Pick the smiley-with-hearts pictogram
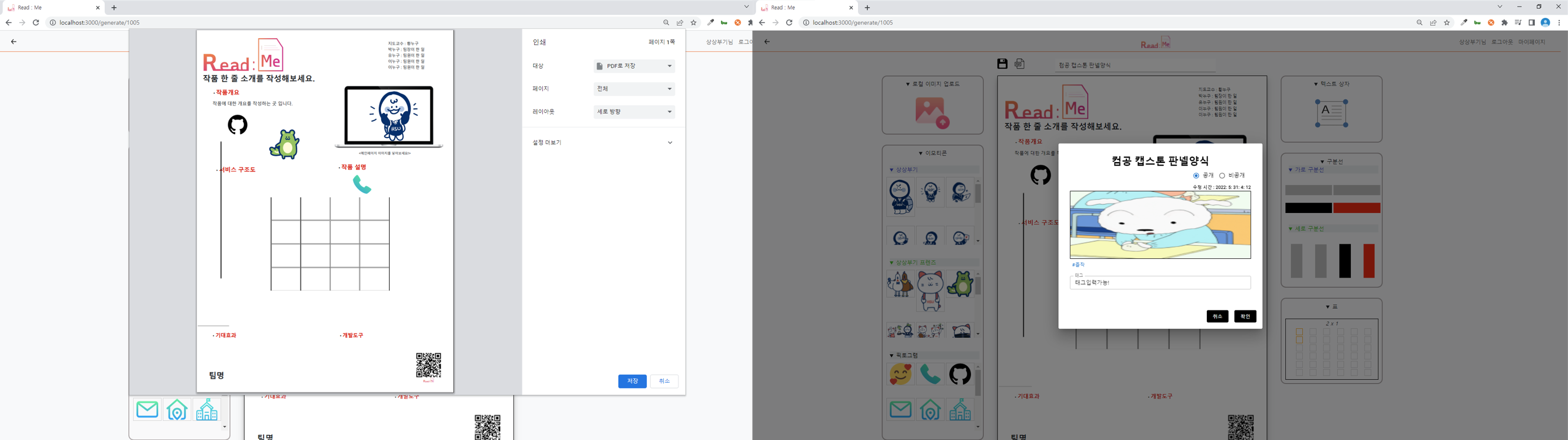The height and width of the screenshot is (440, 1568). point(900,374)
